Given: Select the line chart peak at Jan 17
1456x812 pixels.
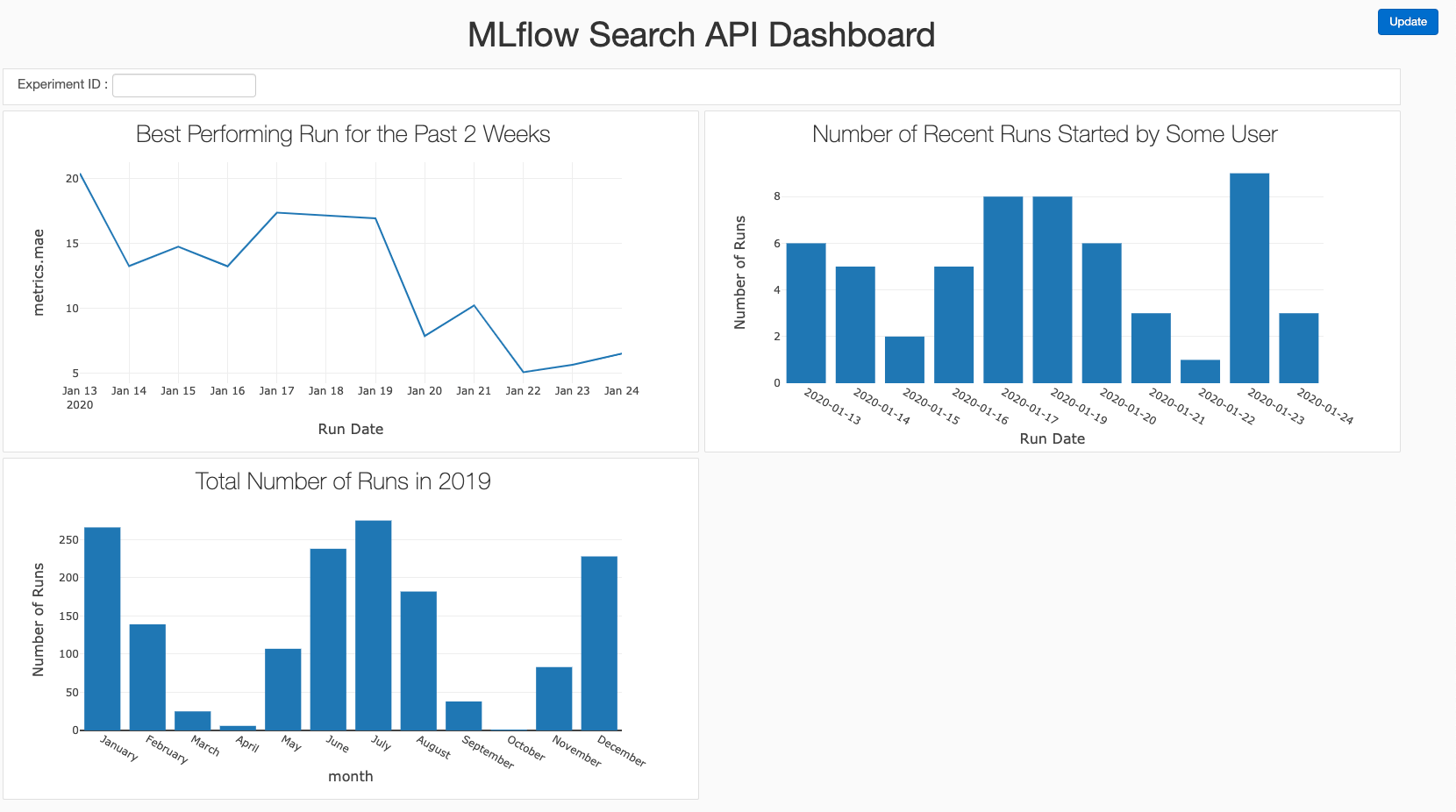Looking at the screenshot, I should click(x=277, y=211).
